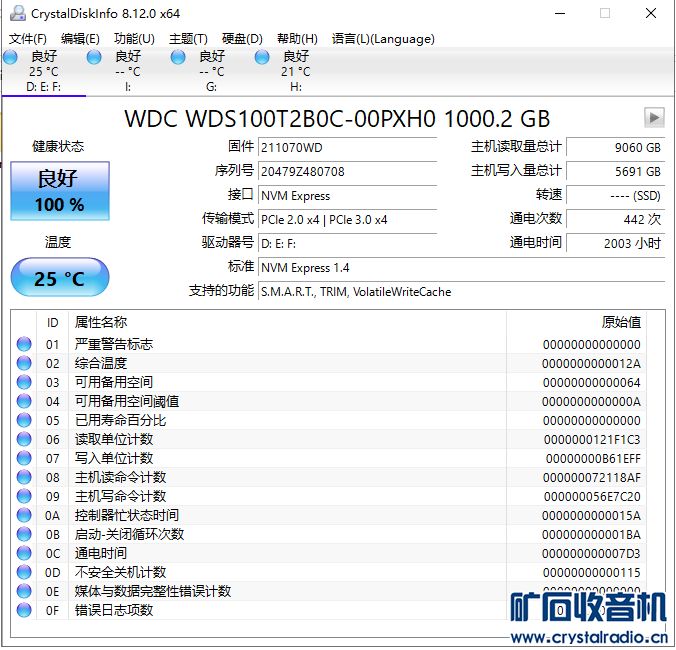Click raw value 000000000007D3

click(x=591, y=554)
